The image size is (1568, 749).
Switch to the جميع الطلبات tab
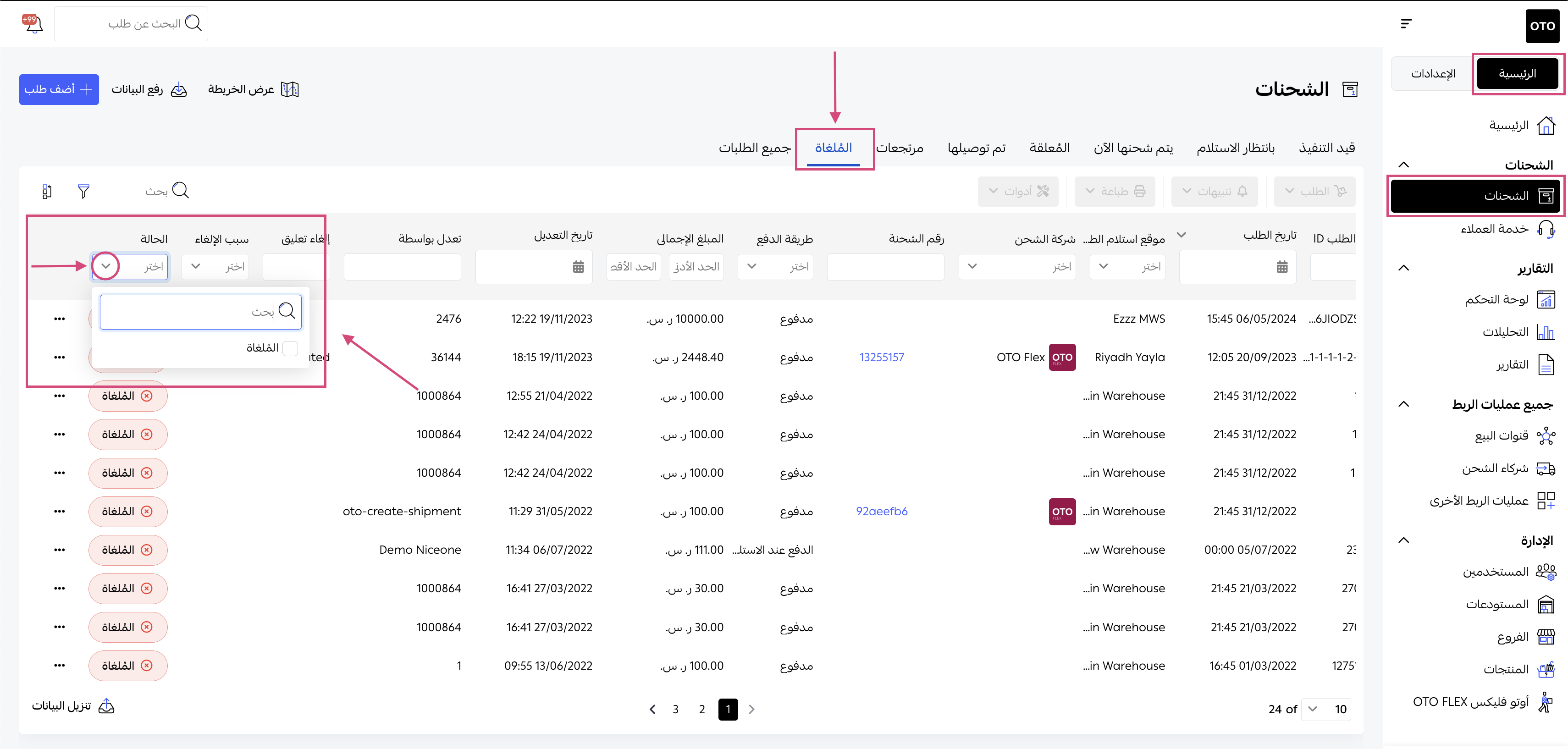pos(754,148)
